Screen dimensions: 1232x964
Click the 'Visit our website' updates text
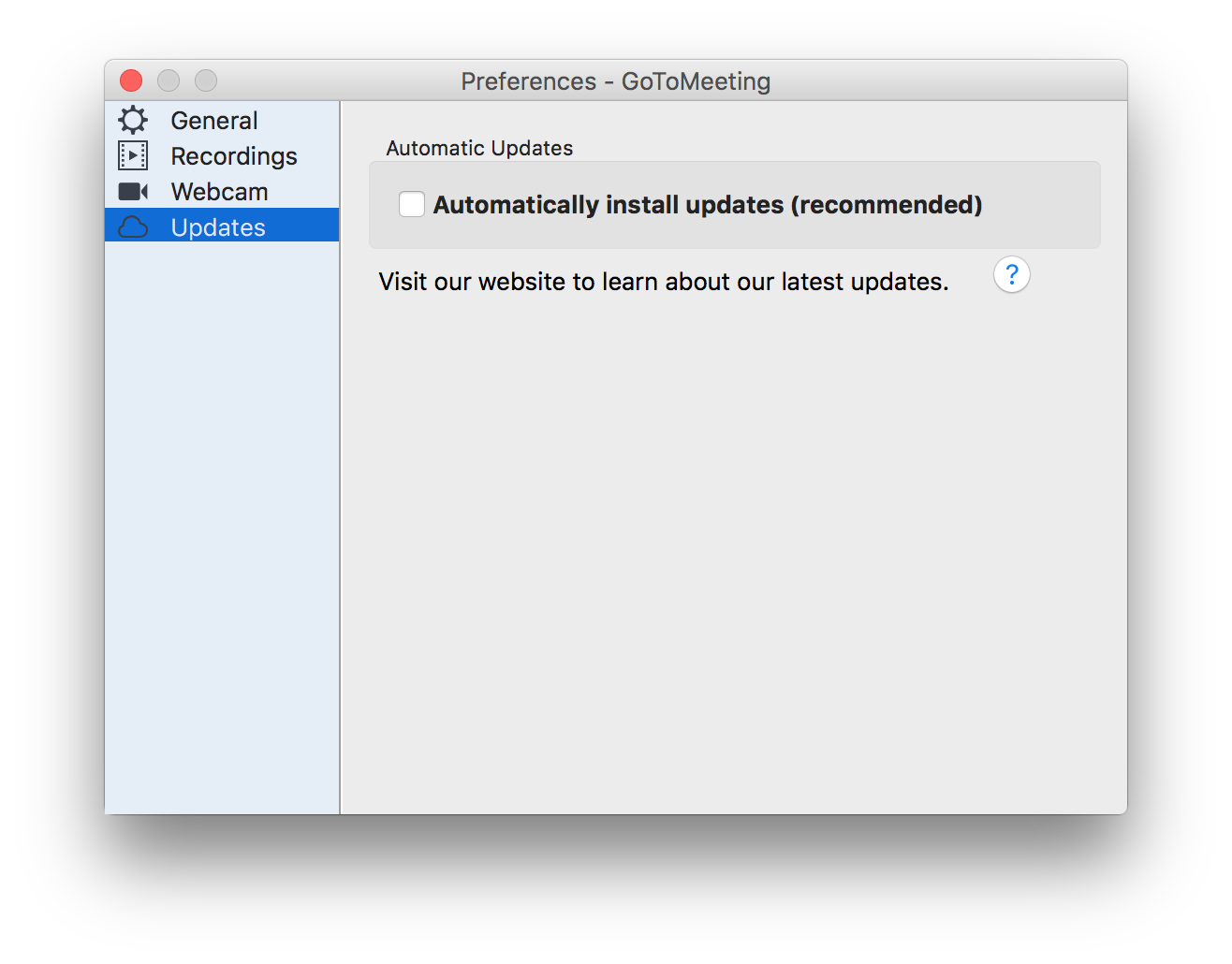point(664,282)
